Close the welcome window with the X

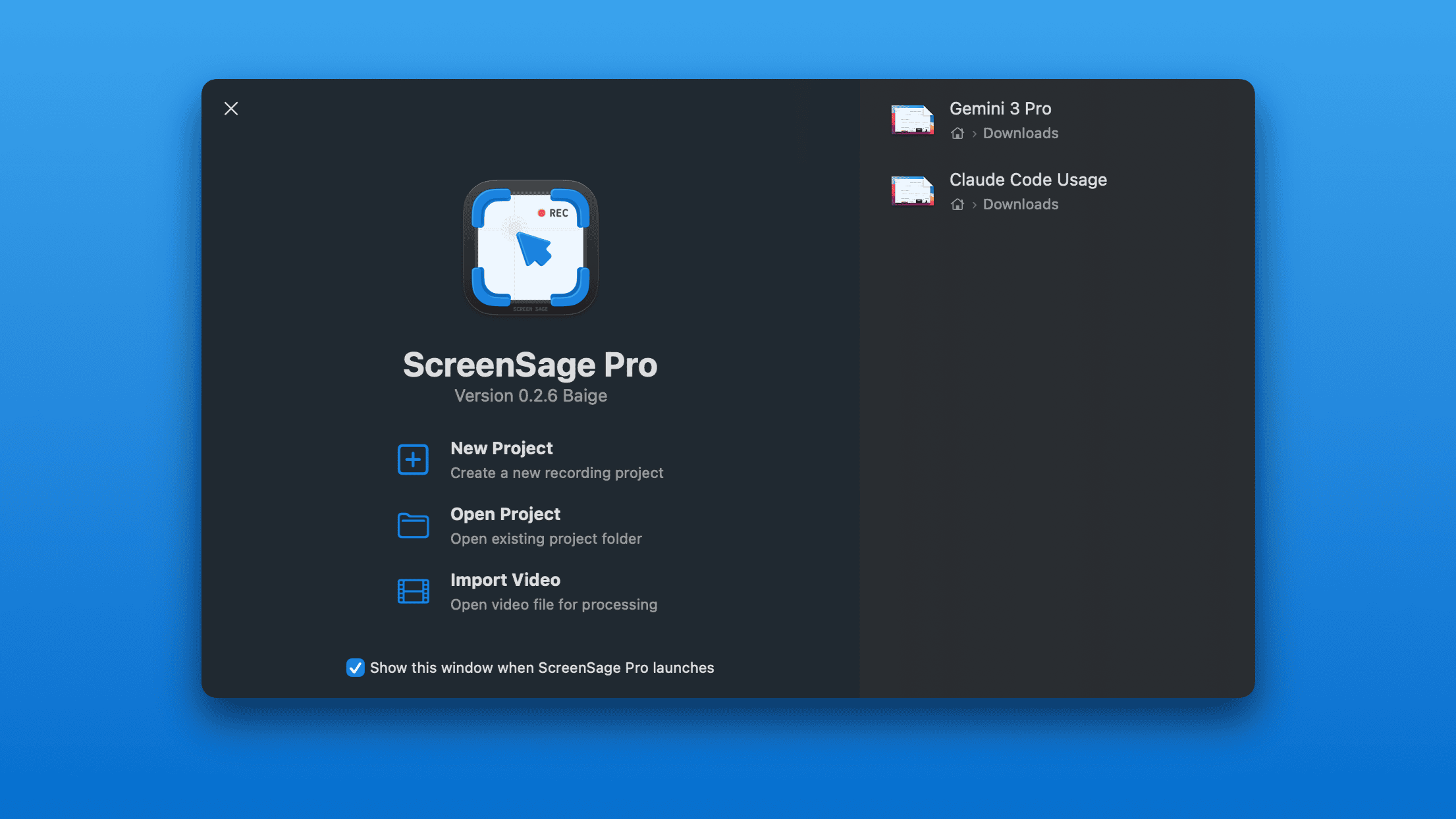point(231,109)
